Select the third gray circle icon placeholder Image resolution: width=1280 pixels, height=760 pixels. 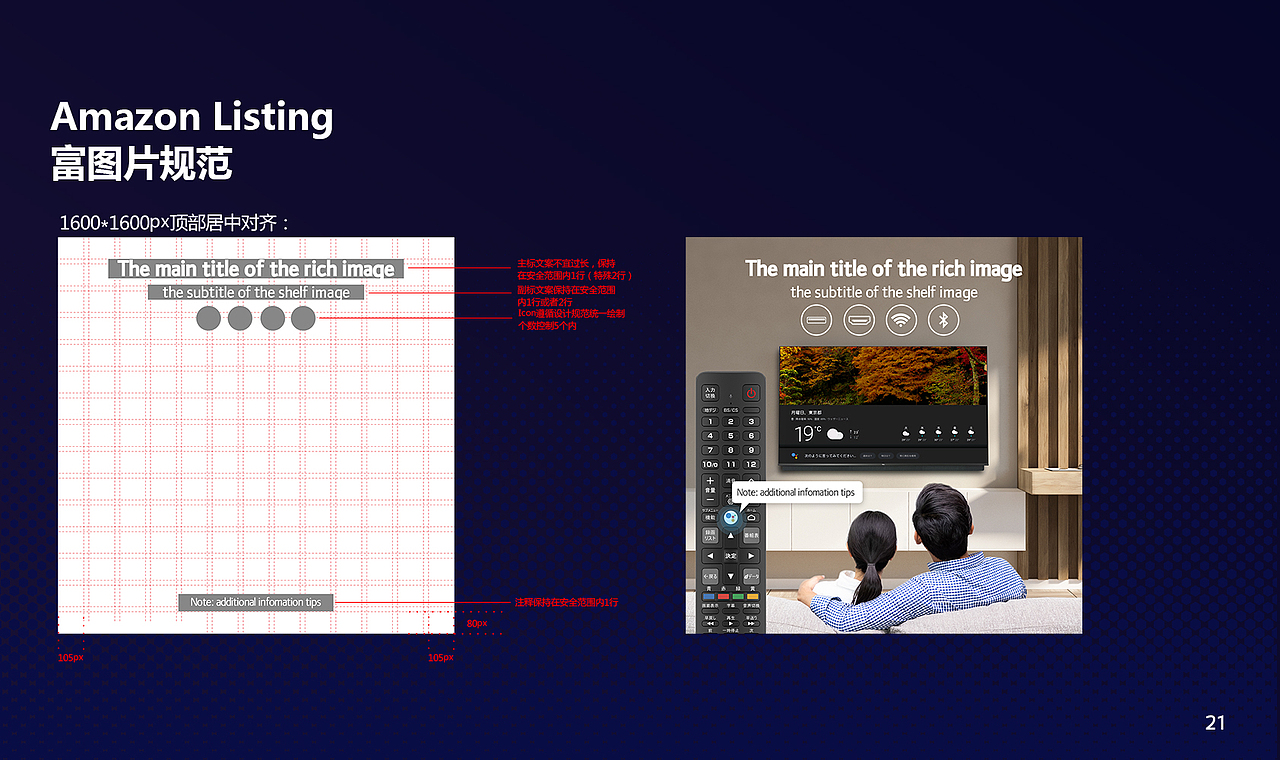click(273, 319)
